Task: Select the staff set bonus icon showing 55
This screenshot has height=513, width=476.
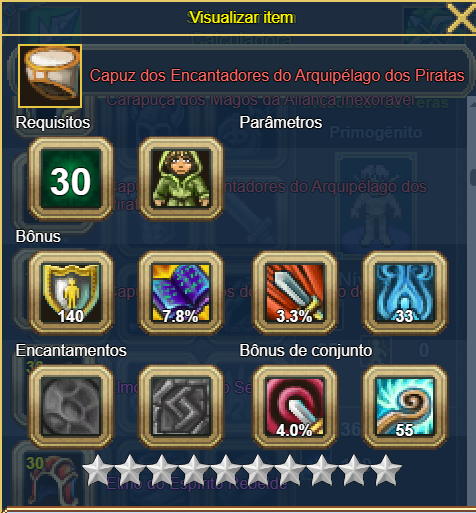Action: [x=405, y=406]
